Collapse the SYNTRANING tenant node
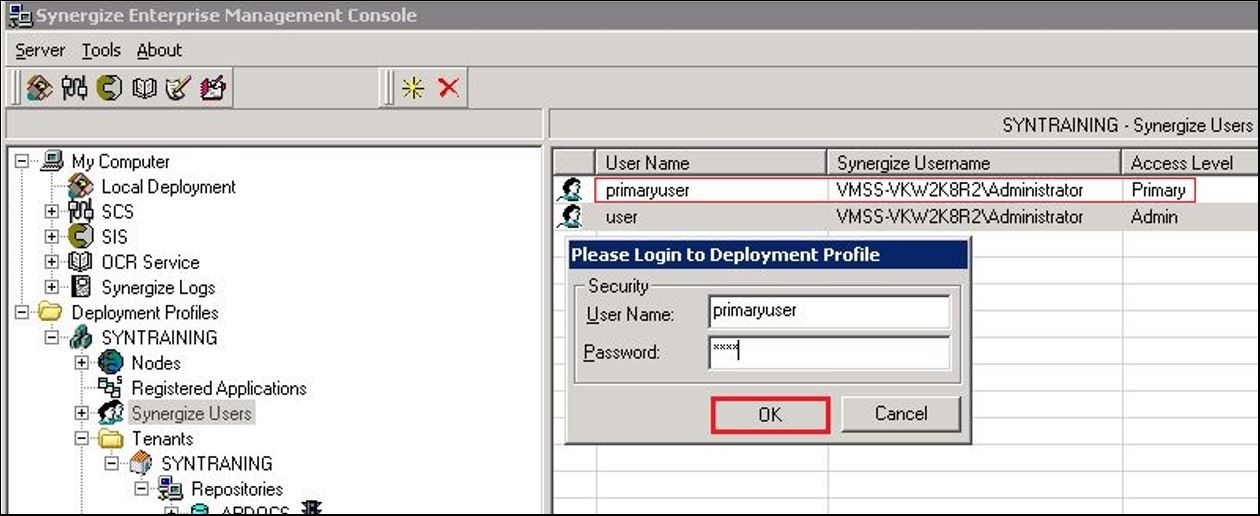1260x516 pixels. [x=111, y=464]
